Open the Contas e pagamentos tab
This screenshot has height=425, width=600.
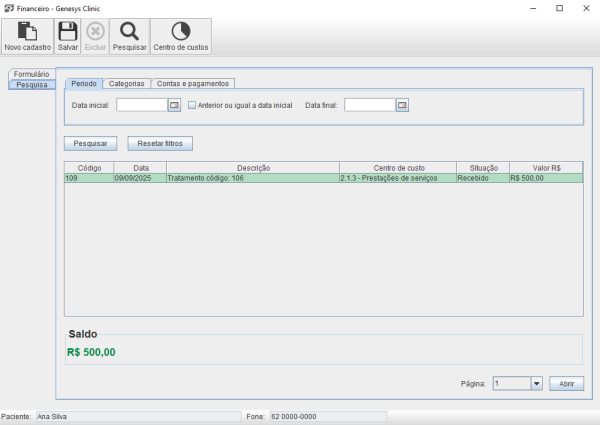pyautogui.click(x=193, y=83)
